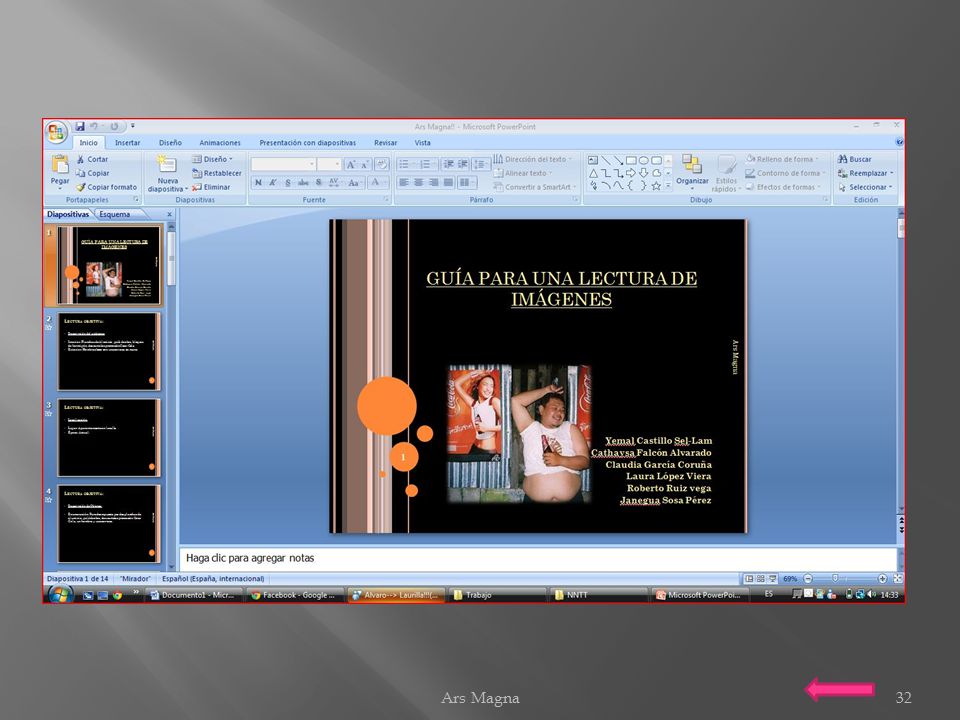Toggle align text right button
Screen dimensions: 960x720
(433, 182)
